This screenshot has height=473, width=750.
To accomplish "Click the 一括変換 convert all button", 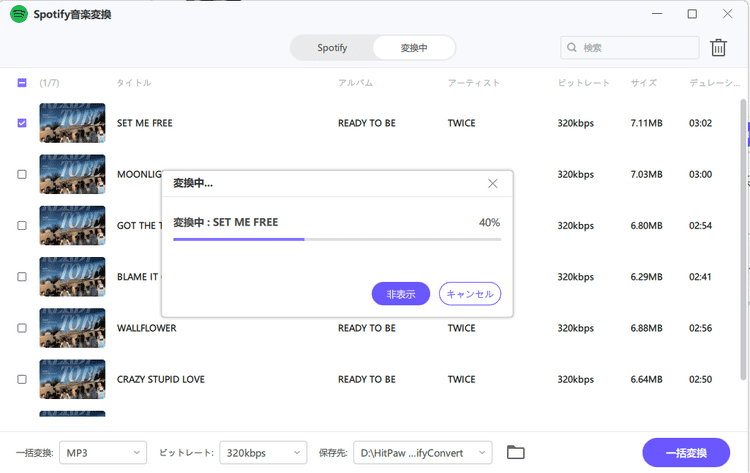I will 686,452.
